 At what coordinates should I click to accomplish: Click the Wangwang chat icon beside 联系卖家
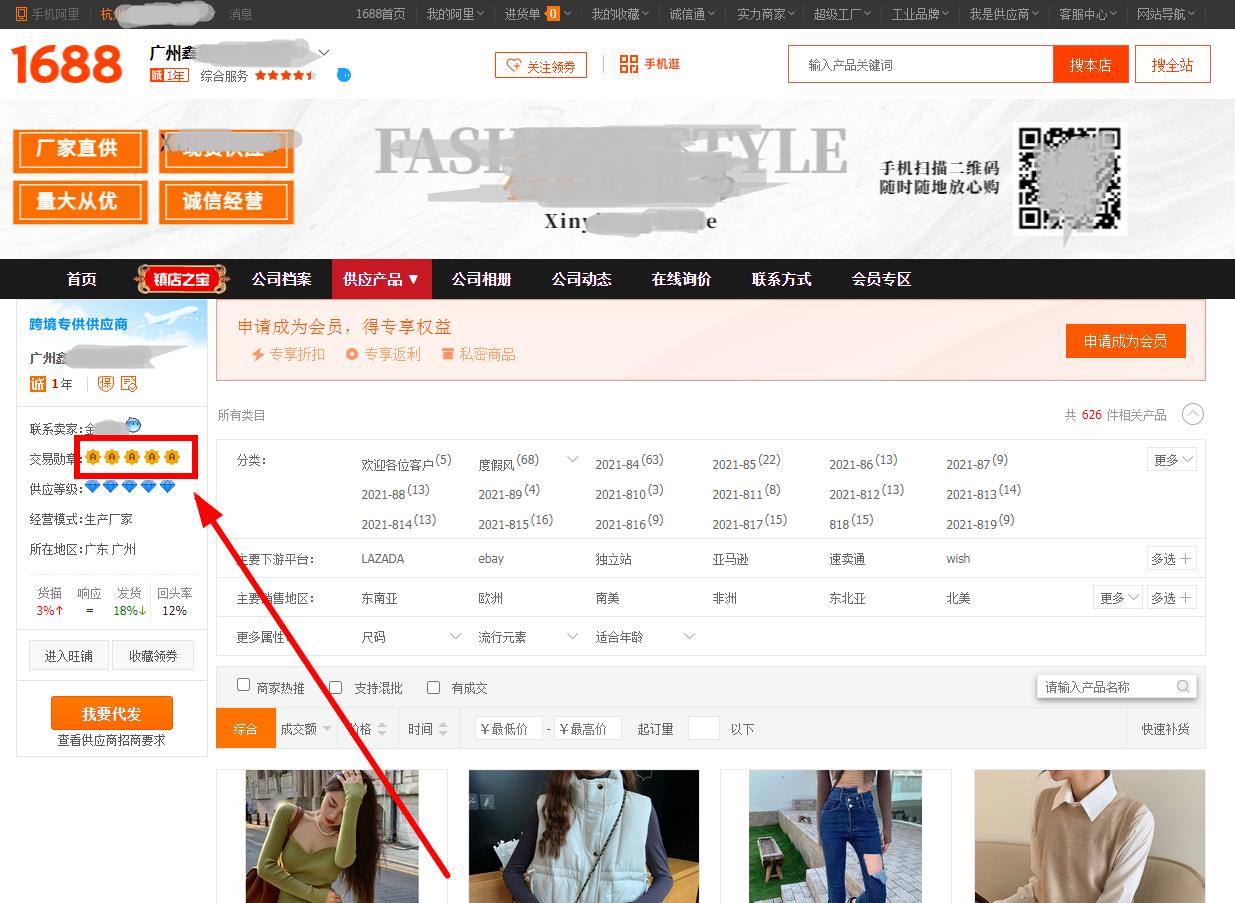point(133,426)
